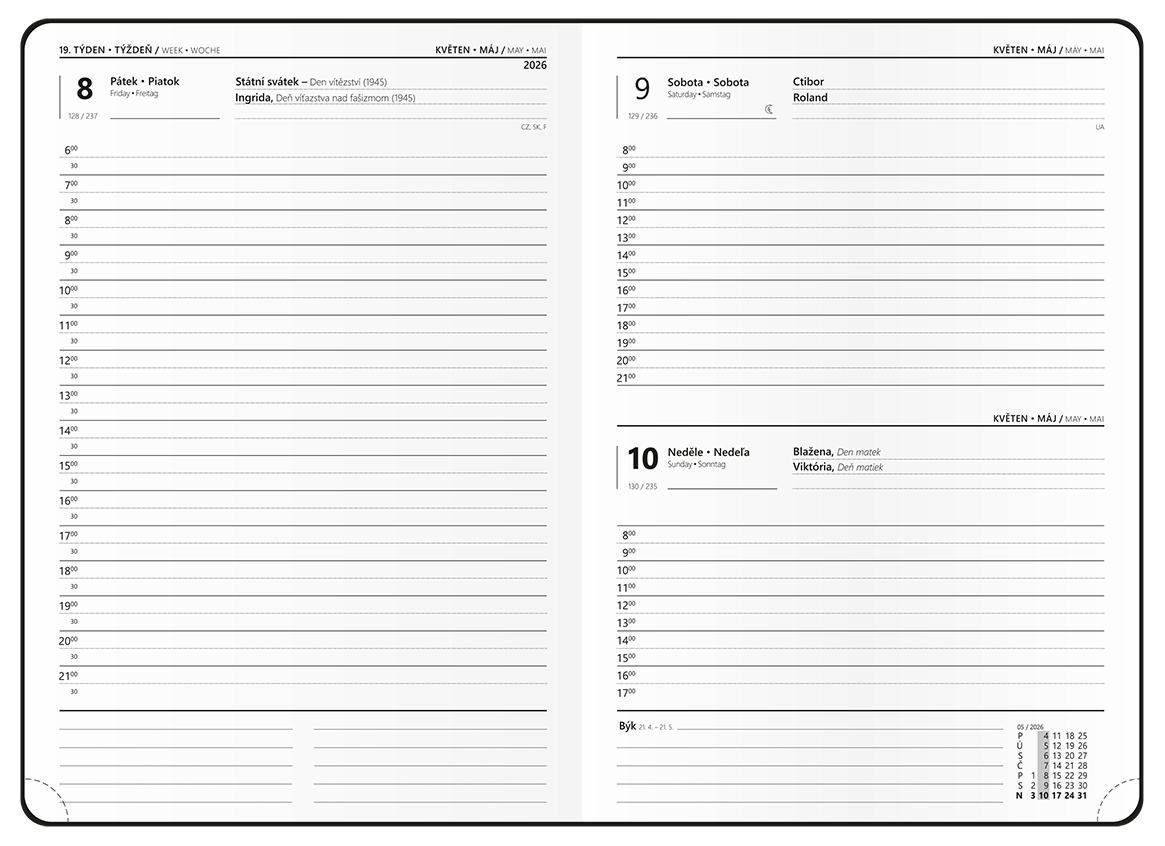
Task: Click the year 2026 under the month header
Action: tap(535, 65)
